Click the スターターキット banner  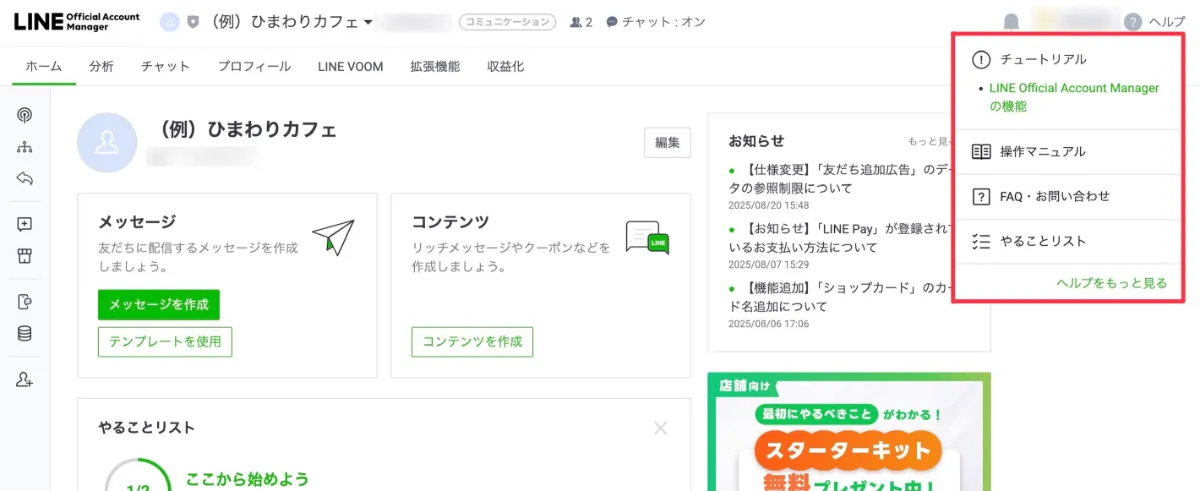(x=849, y=432)
